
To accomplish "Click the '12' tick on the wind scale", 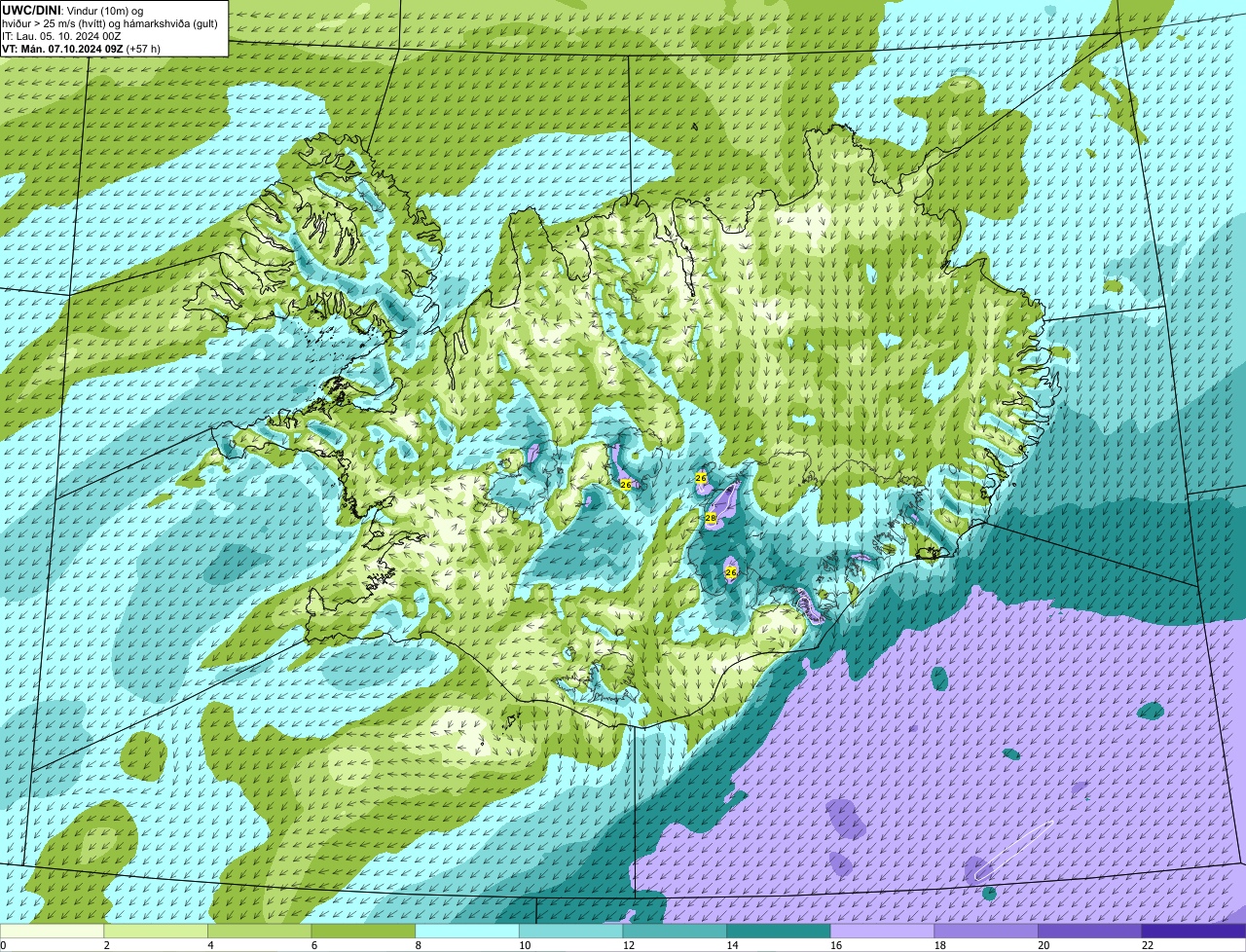I will click(628, 945).
